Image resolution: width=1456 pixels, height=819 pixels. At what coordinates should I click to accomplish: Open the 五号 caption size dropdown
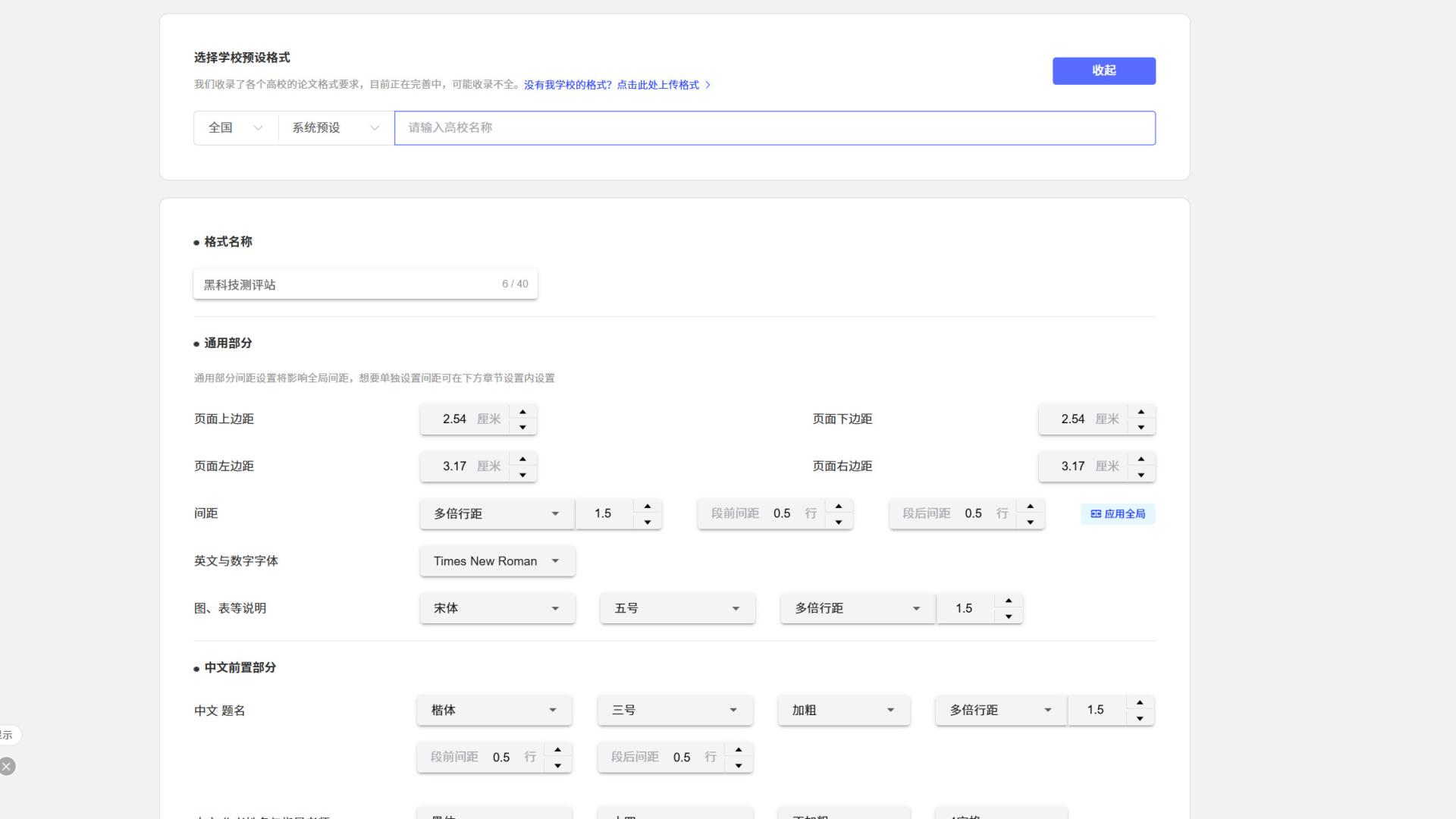click(677, 608)
